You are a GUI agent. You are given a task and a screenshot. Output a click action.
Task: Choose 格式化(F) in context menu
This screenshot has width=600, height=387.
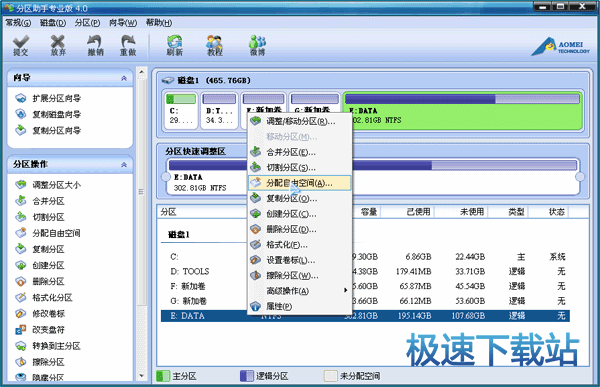(300, 245)
